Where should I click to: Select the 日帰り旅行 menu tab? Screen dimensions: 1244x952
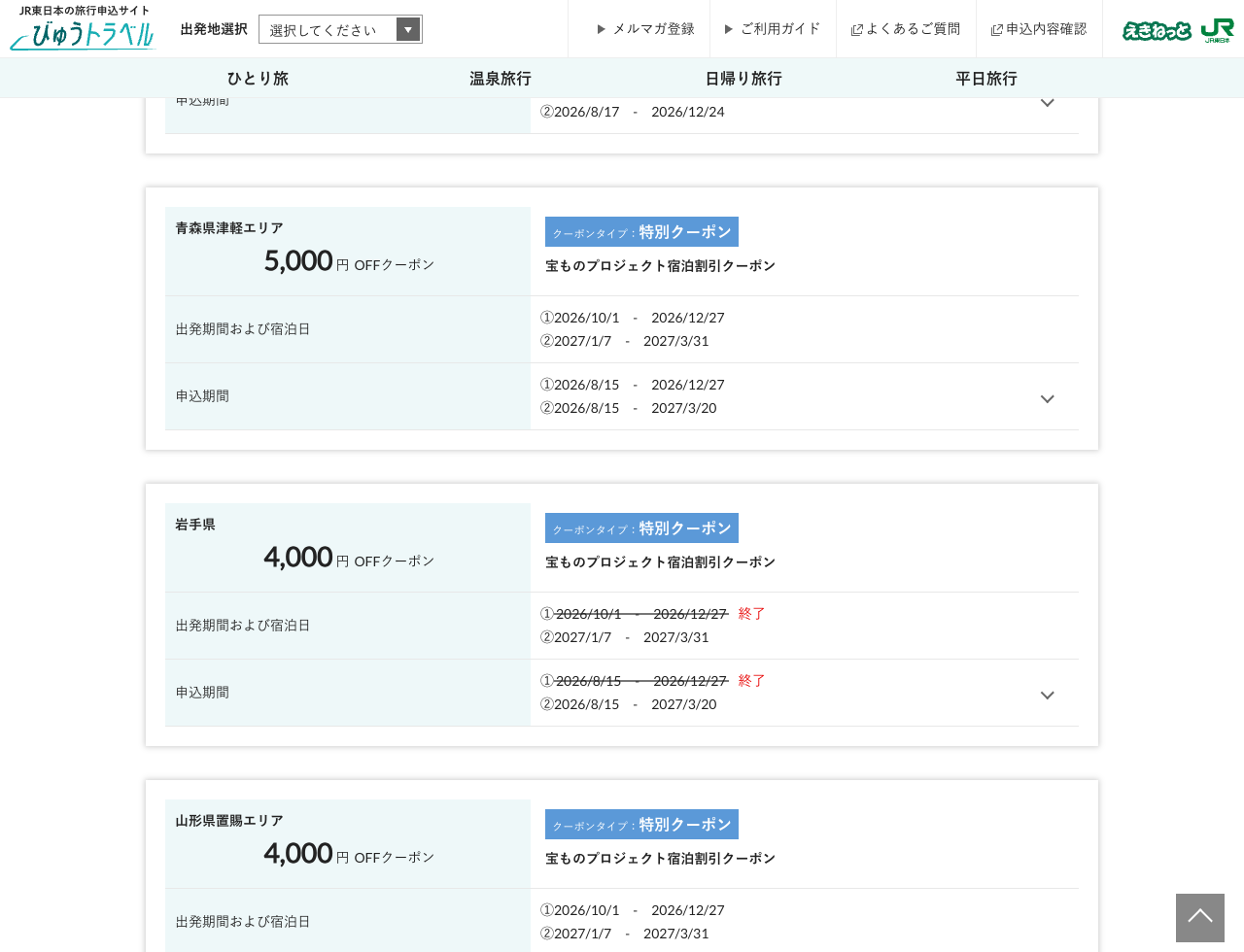pos(743,78)
